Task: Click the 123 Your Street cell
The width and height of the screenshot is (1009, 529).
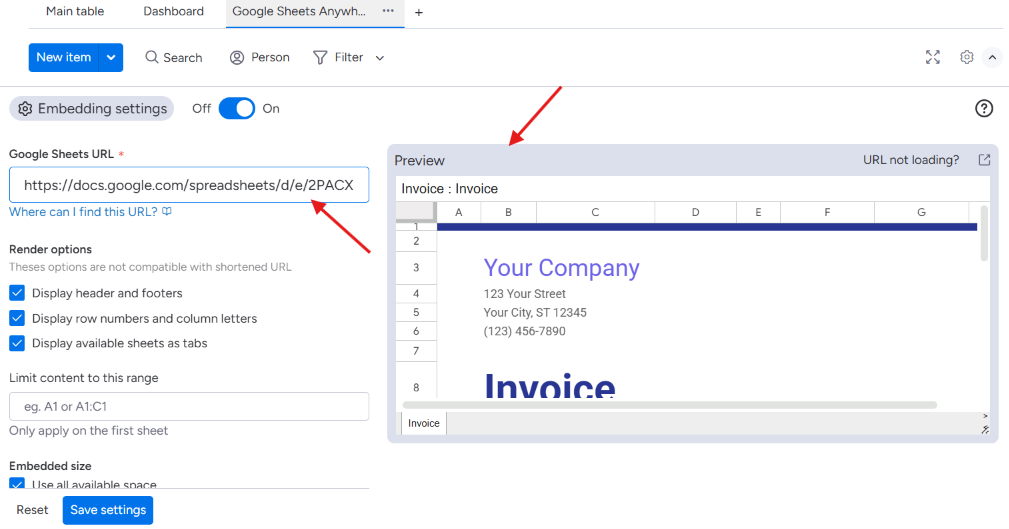Action: [x=524, y=294]
